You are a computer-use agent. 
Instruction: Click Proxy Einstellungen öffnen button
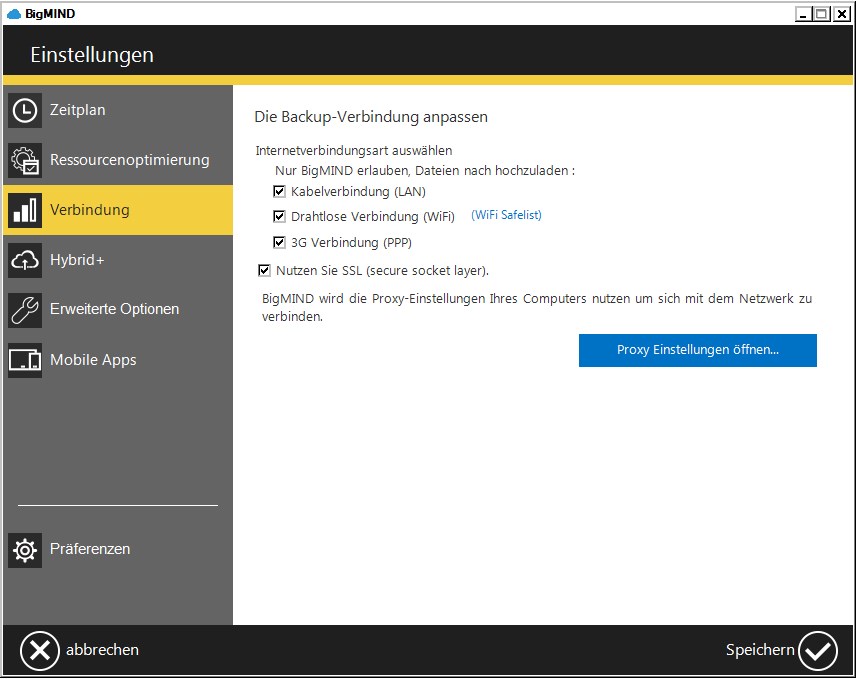[698, 350]
